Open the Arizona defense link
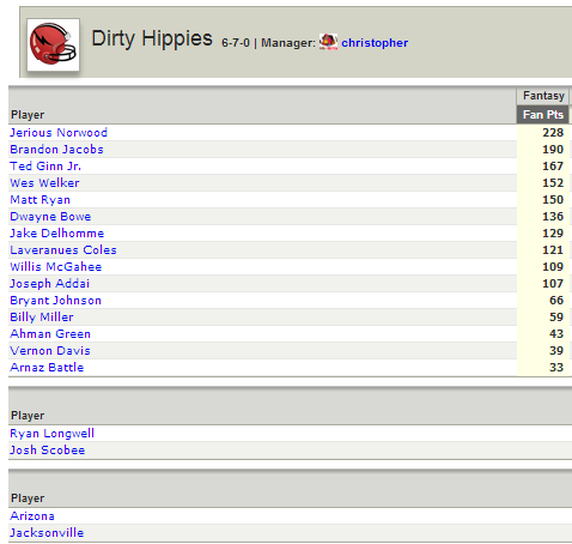The height and width of the screenshot is (544, 572). (32, 516)
